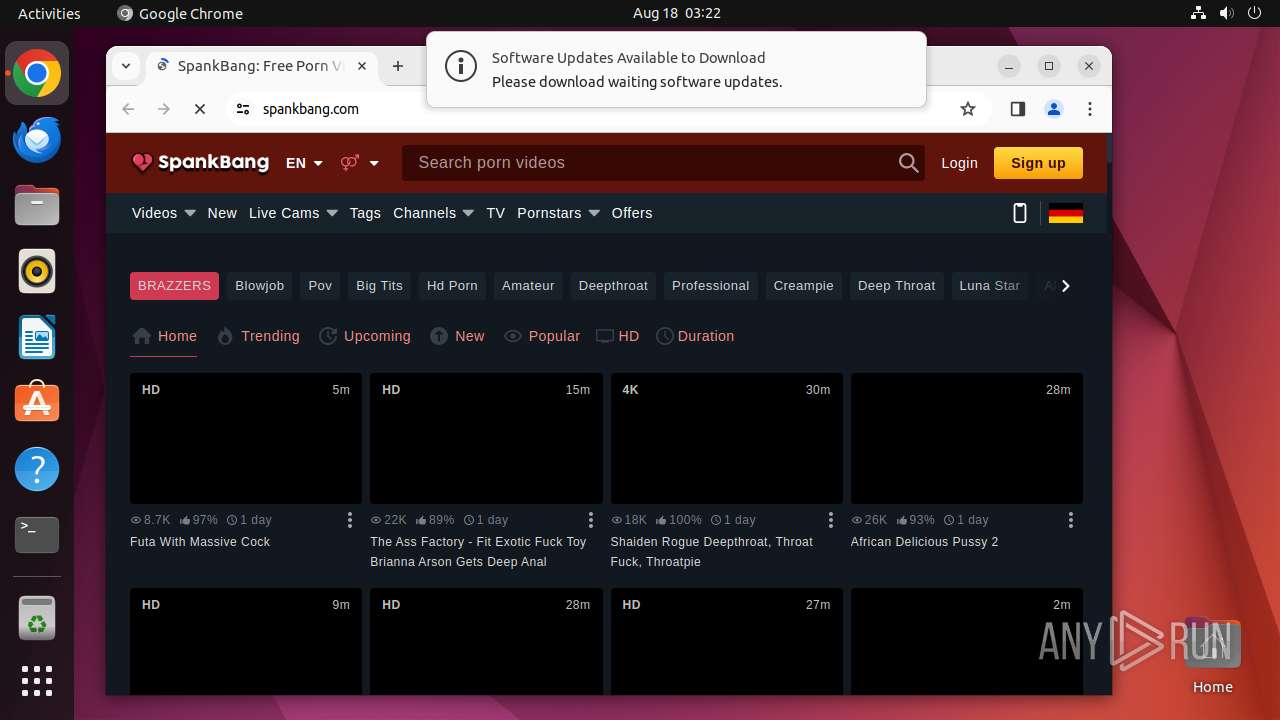Viewport: 1280px width, 720px height.
Task: Open the 5m HD video thumbnail
Action: click(x=246, y=439)
